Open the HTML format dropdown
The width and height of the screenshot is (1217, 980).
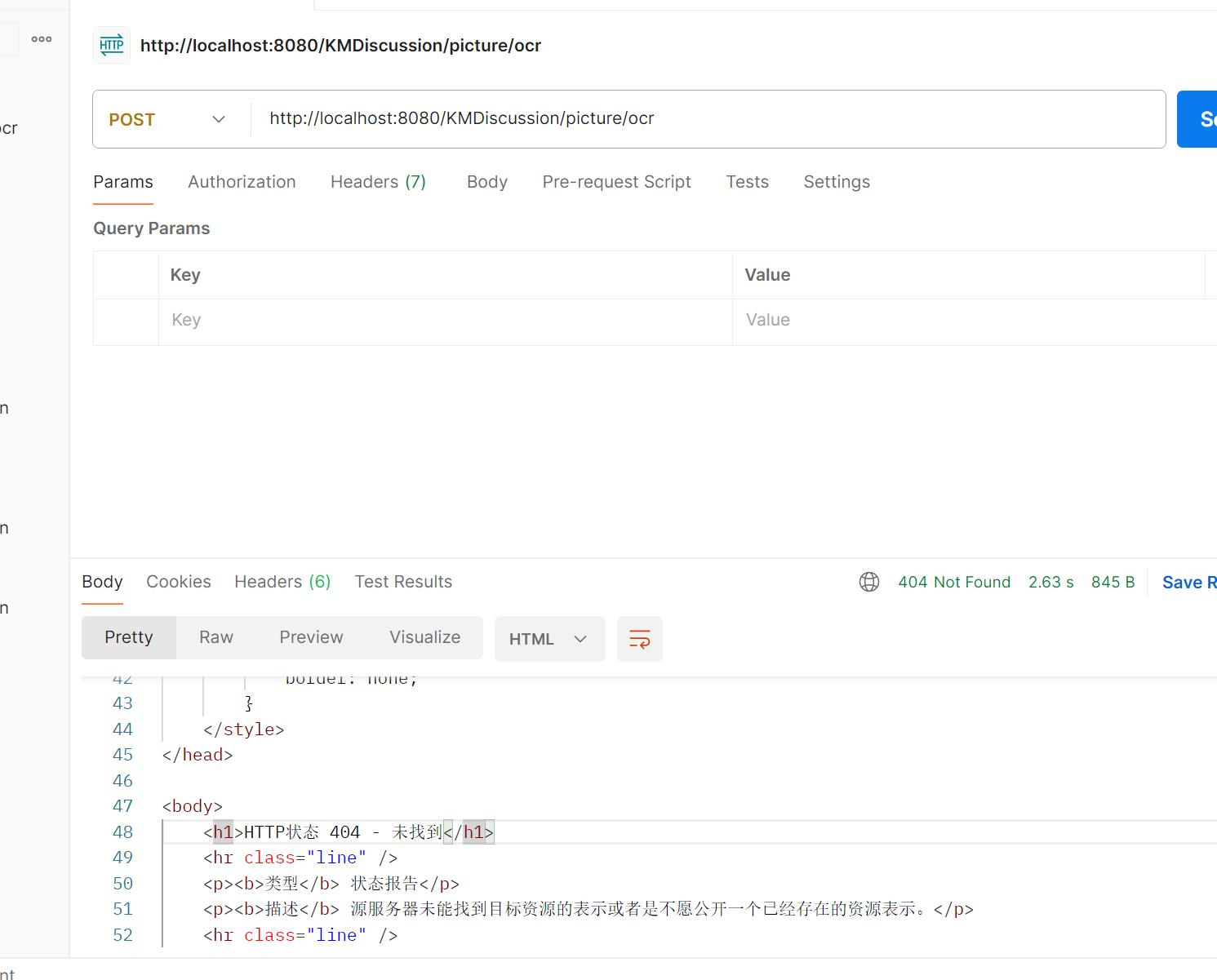(549, 639)
